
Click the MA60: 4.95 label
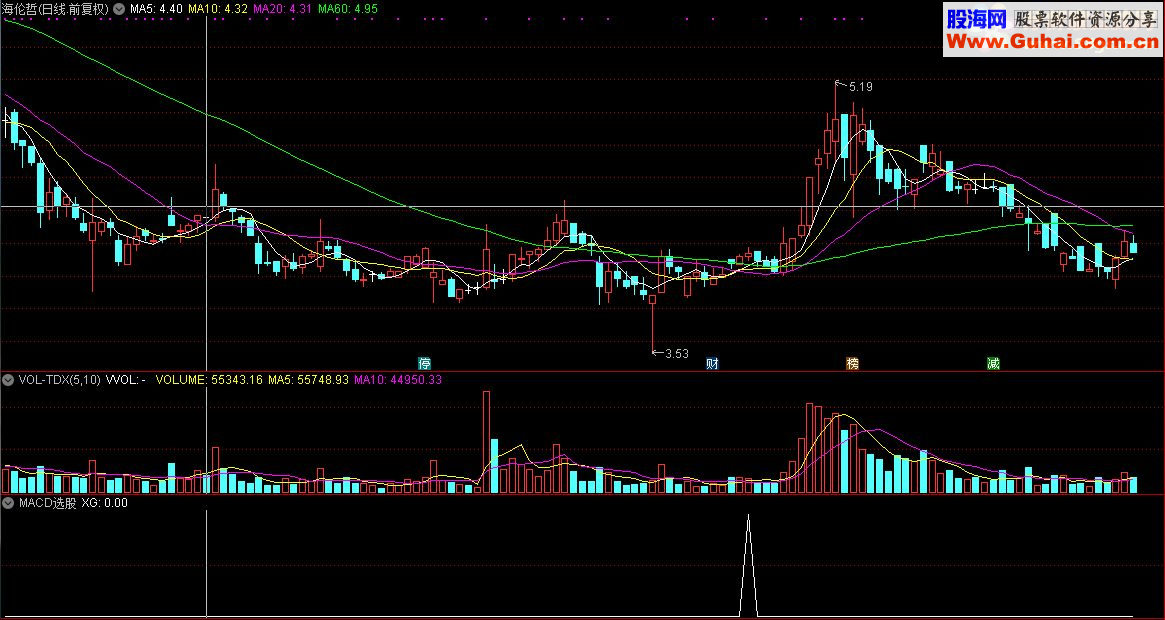[348, 9]
